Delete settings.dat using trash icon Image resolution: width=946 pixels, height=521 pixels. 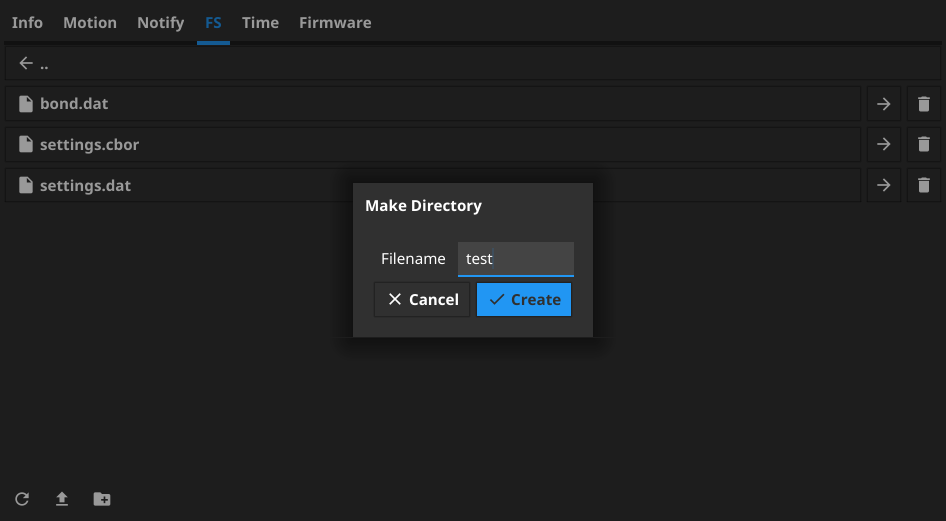click(923, 185)
